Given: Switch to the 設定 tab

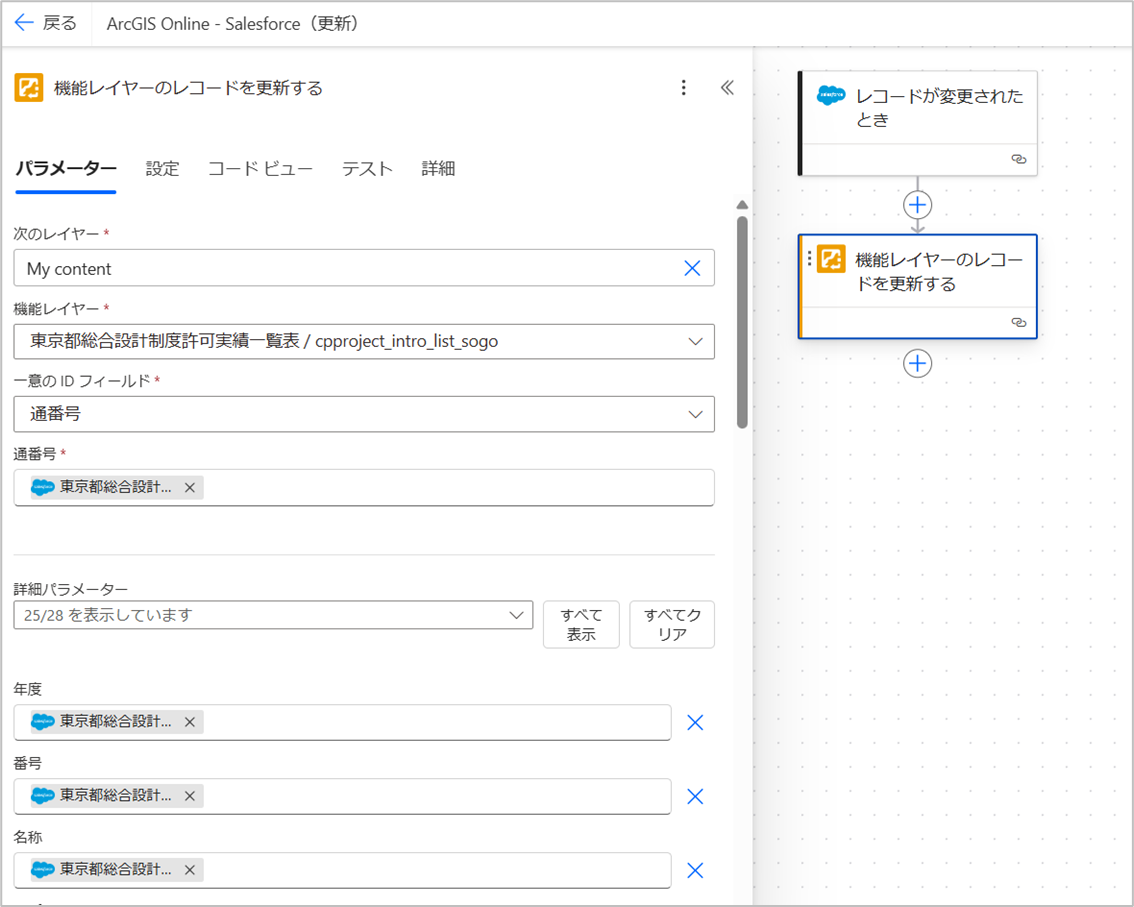Looking at the screenshot, I should 162,169.
